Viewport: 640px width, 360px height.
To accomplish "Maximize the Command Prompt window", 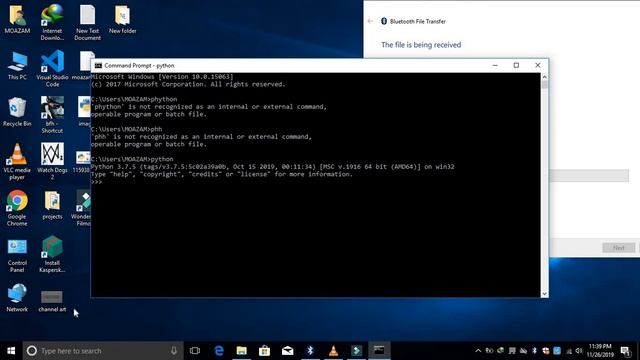I will tap(516, 65).
